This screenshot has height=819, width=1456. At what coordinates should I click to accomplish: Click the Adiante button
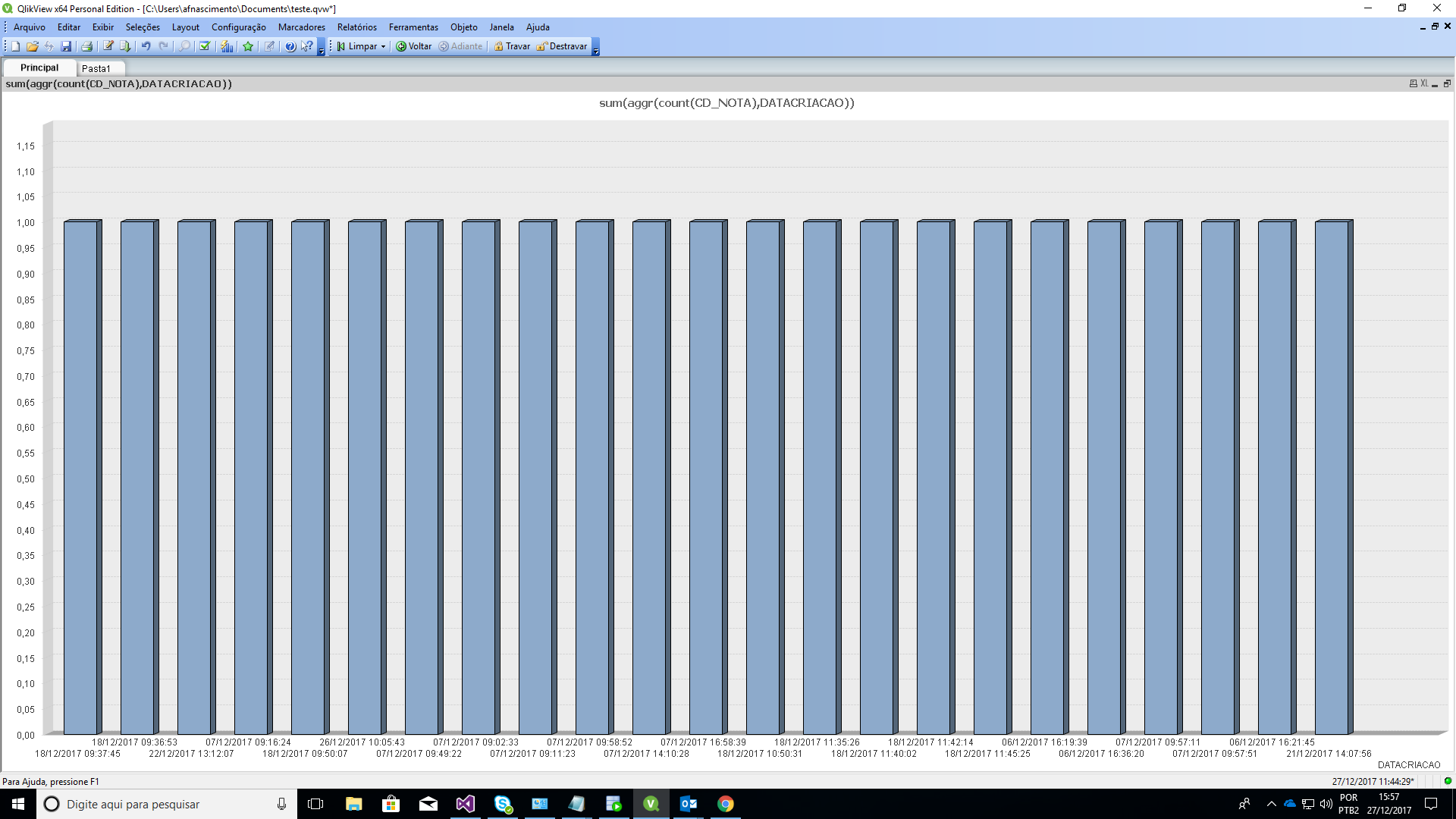click(x=460, y=46)
